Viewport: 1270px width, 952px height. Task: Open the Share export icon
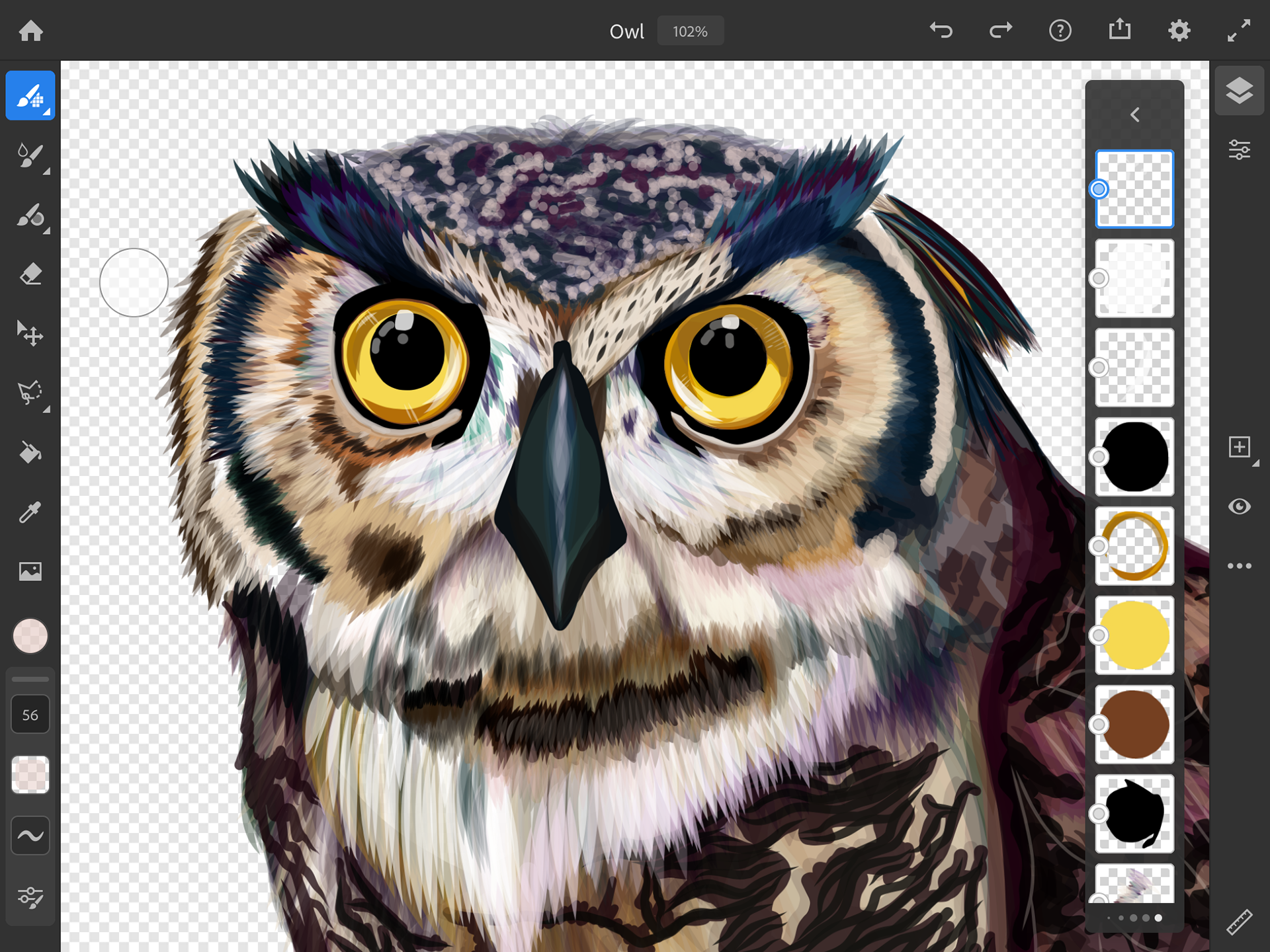(x=1119, y=30)
